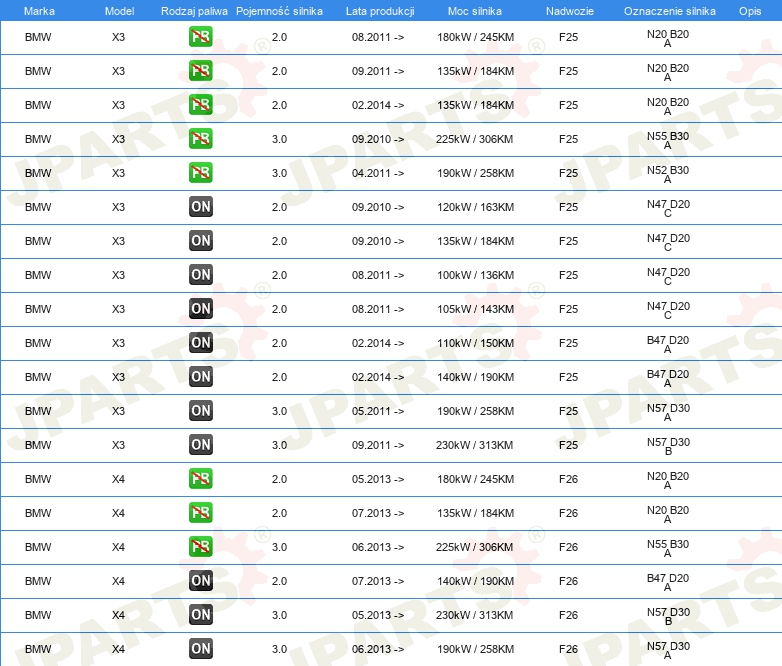Click the PB icon for X4 225kW / 306KM

pos(201,547)
